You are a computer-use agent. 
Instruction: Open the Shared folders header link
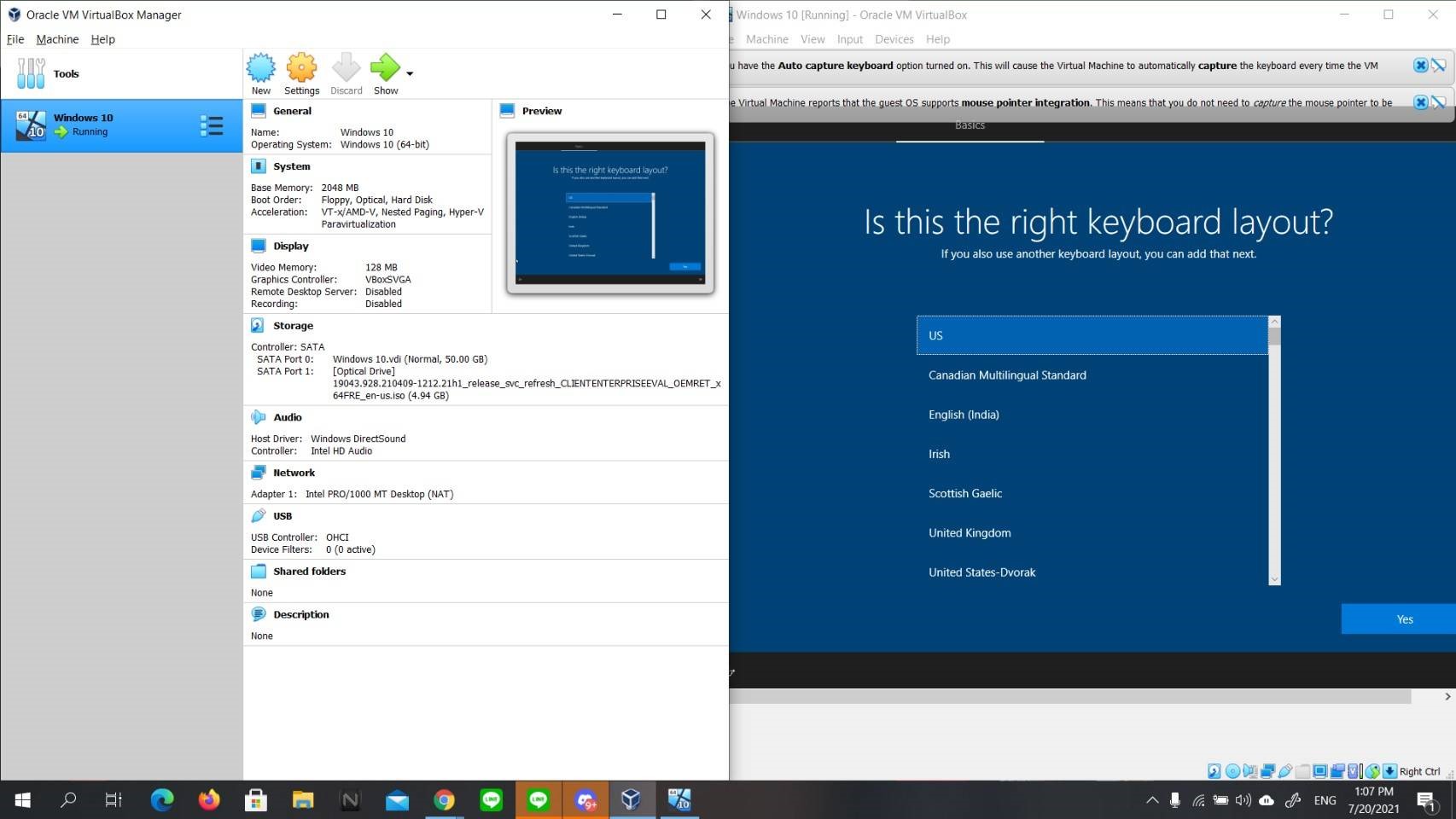(x=310, y=572)
